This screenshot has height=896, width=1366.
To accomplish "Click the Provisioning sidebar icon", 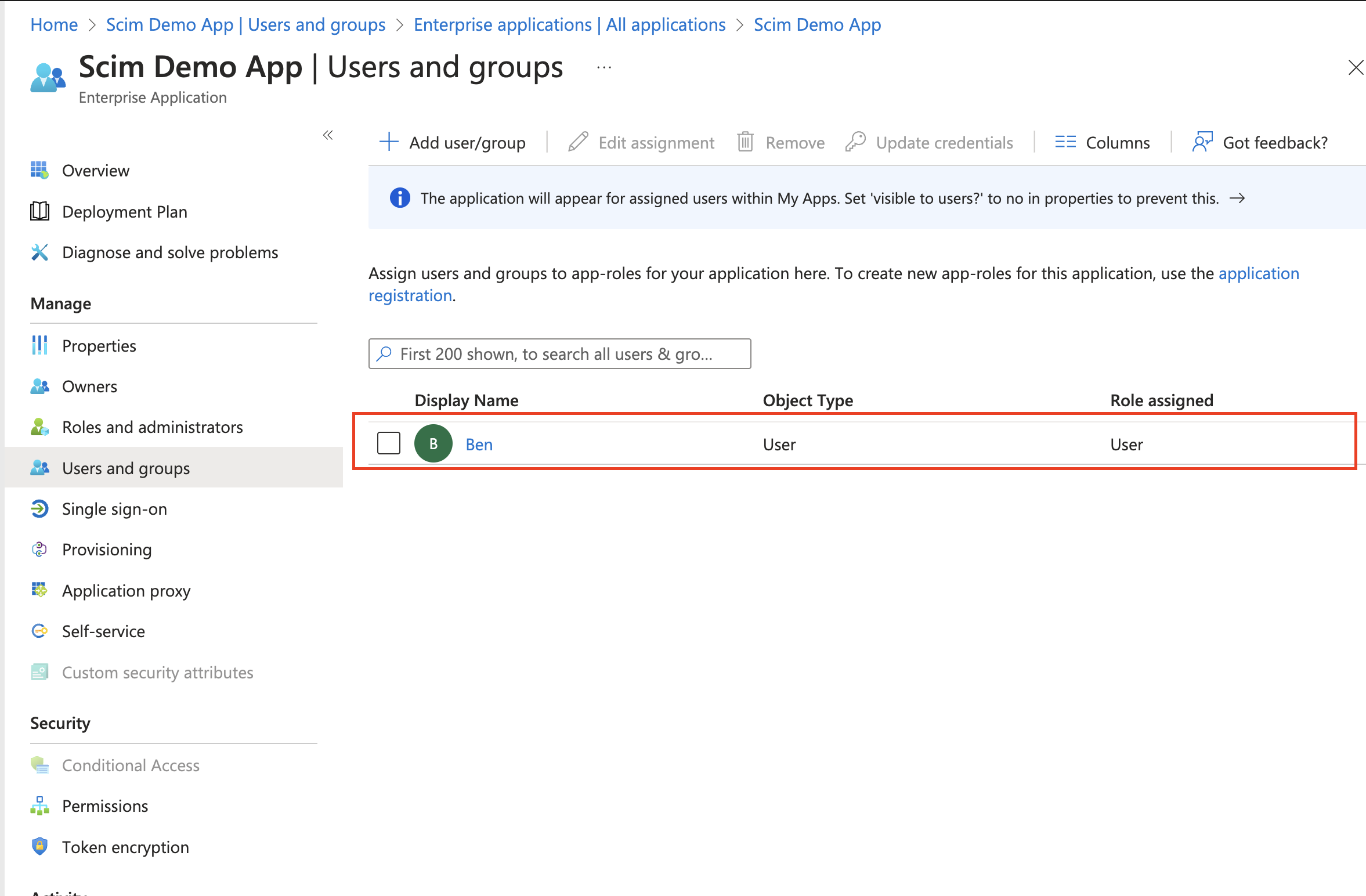I will click(39, 549).
